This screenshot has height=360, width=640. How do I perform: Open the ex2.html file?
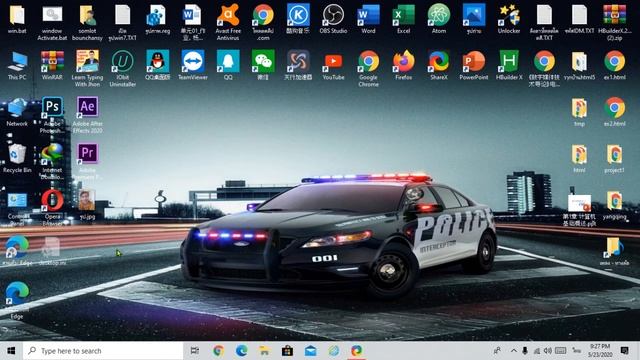tap(614, 108)
